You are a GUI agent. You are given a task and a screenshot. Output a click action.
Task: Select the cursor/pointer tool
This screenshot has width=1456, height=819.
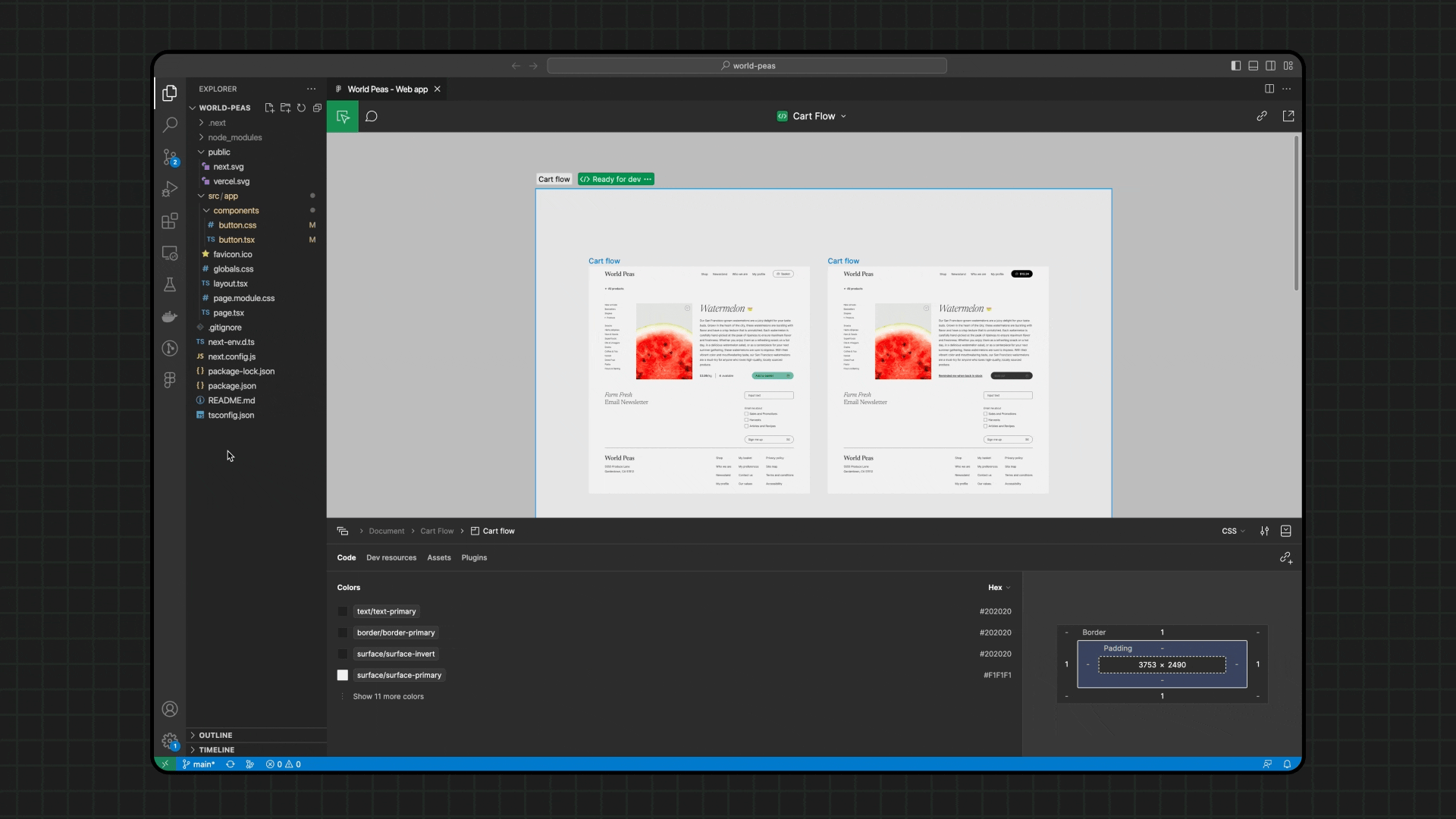(x=343, y=116)
